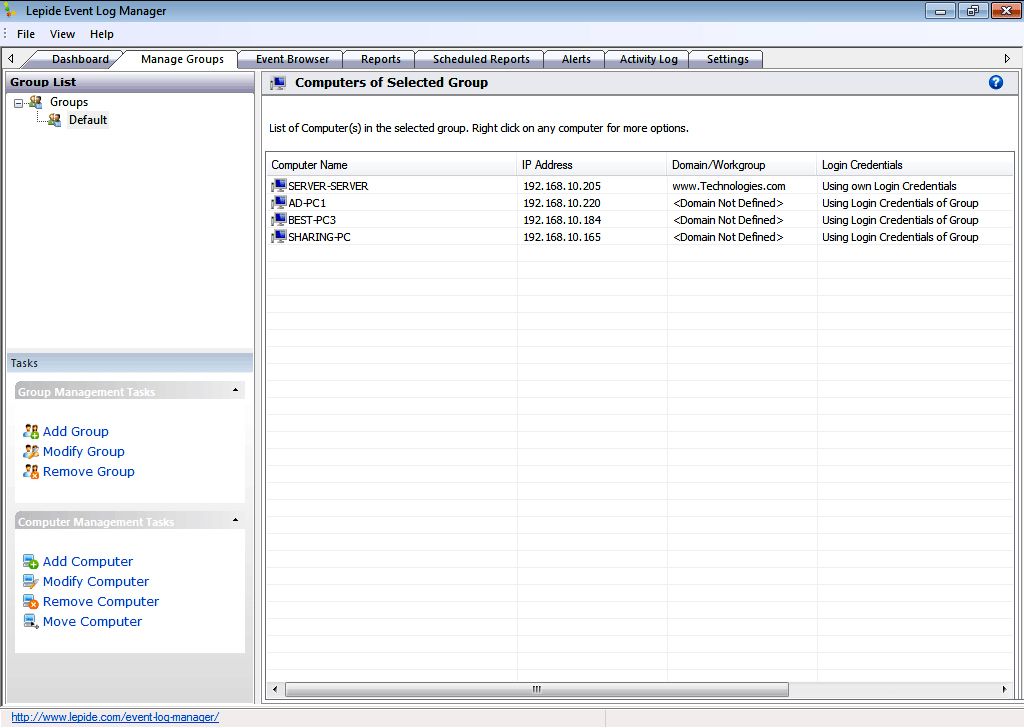
Task: Go to the Activity Log tab
Action: click(x=648, y=59)
